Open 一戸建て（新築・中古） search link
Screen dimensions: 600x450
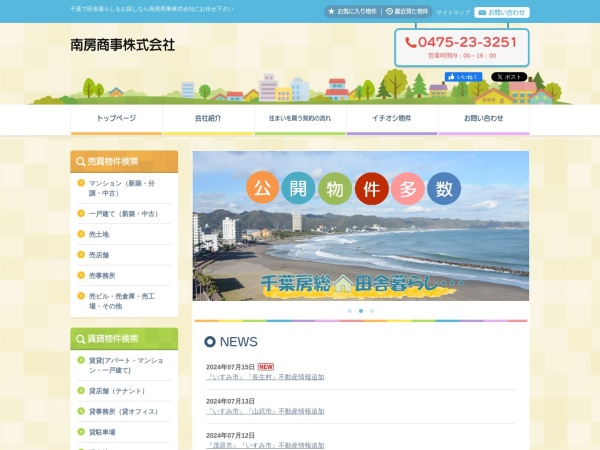tap(123, 214)
